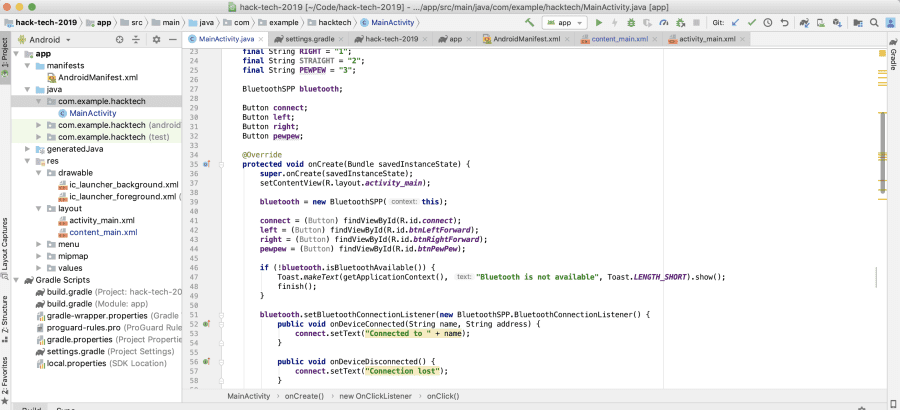The width and height of the screenshot is (900, 410).
Task: Click hacktech breadcrumb in navigation bar
Action: tap(329, 23)
